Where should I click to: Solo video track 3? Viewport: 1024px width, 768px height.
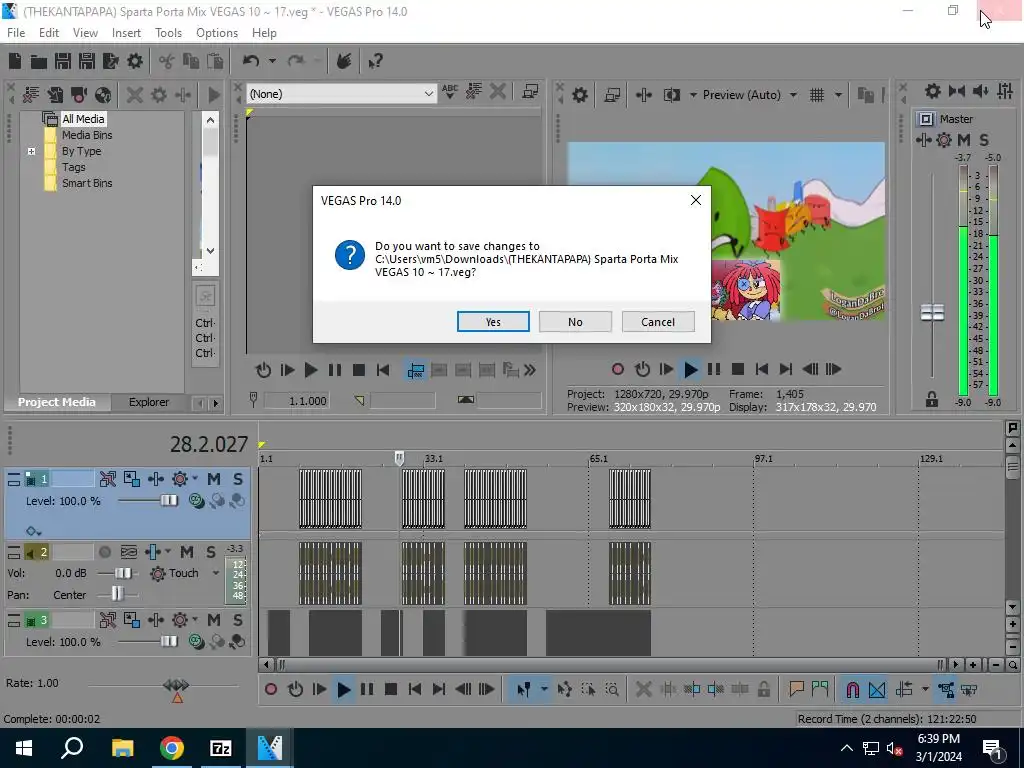click(238, 620)
